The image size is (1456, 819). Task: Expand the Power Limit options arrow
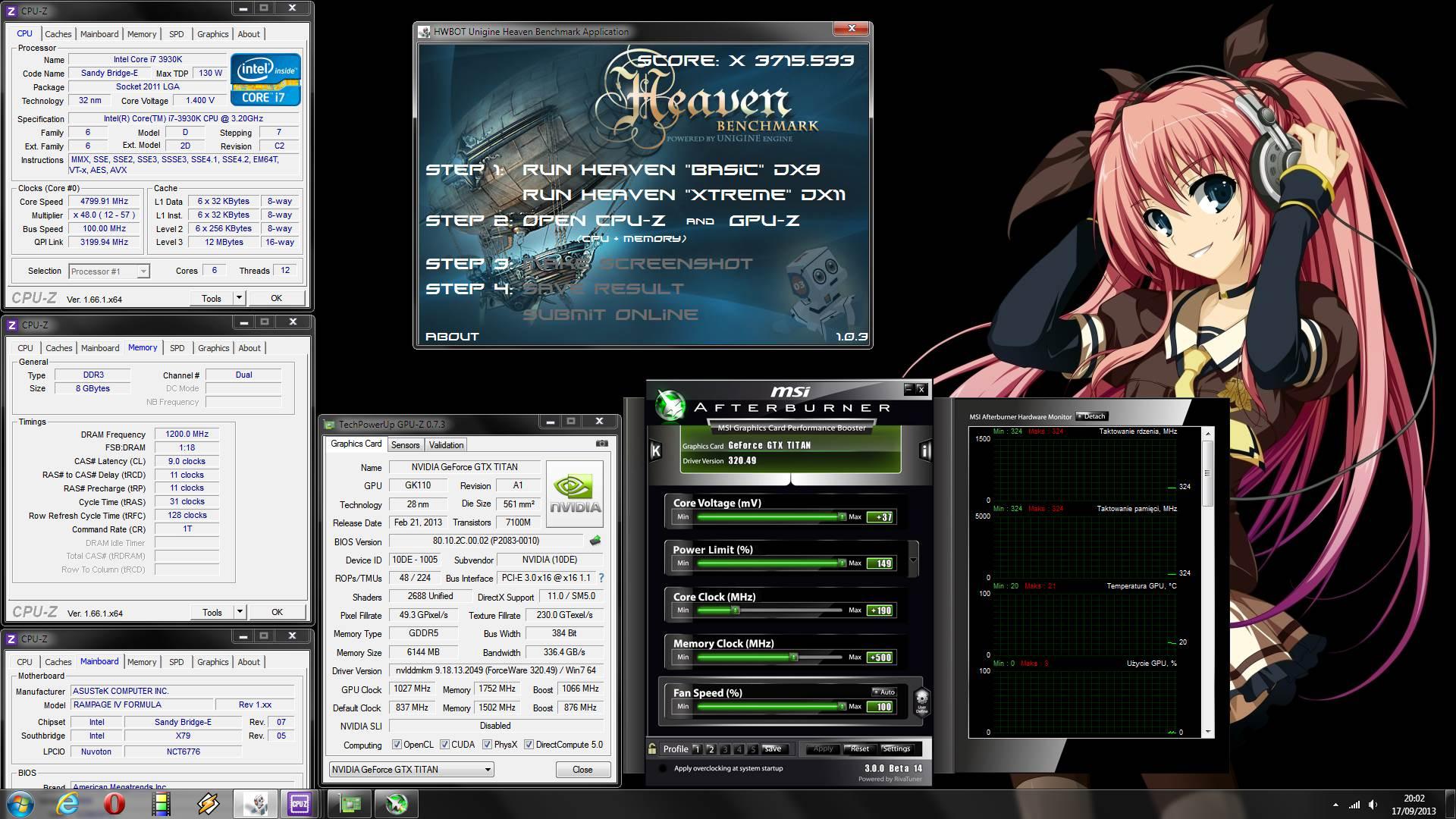913,560
